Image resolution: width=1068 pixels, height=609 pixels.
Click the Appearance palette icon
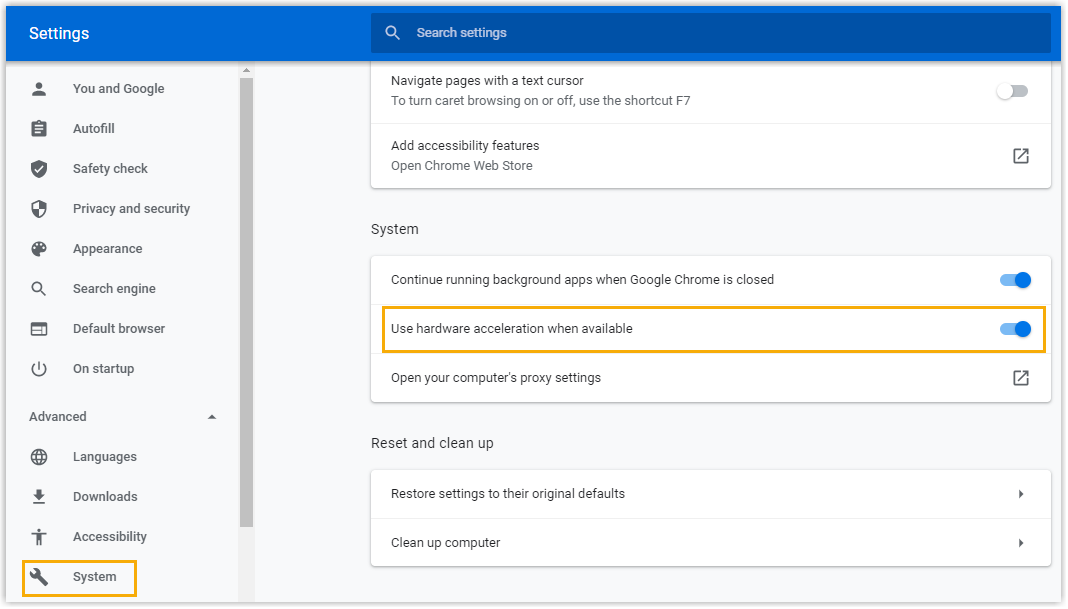(x=39, y=249)
